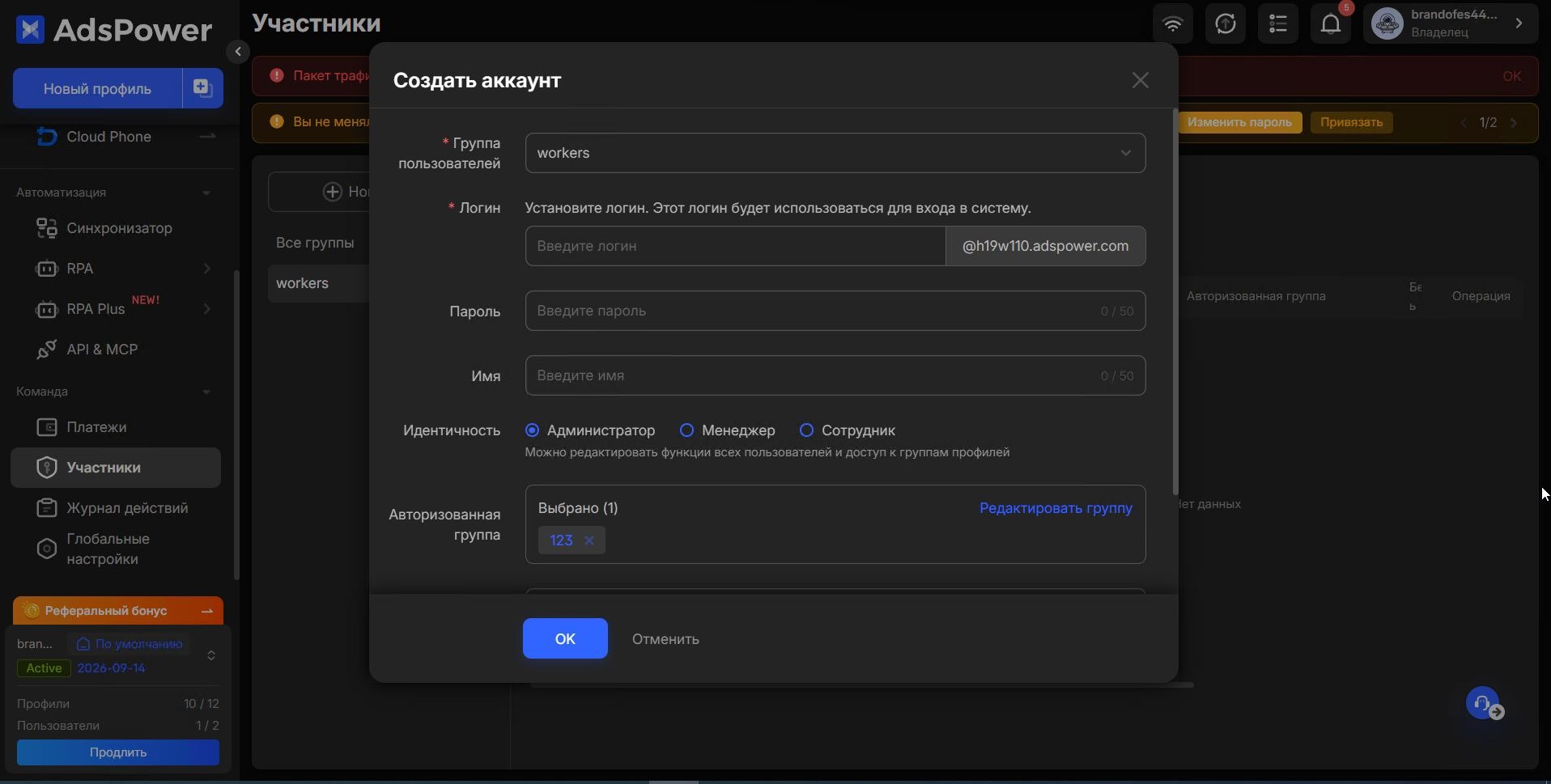
Task: Click the dialog's vertical scrollbar
Action: (1175, 302)
